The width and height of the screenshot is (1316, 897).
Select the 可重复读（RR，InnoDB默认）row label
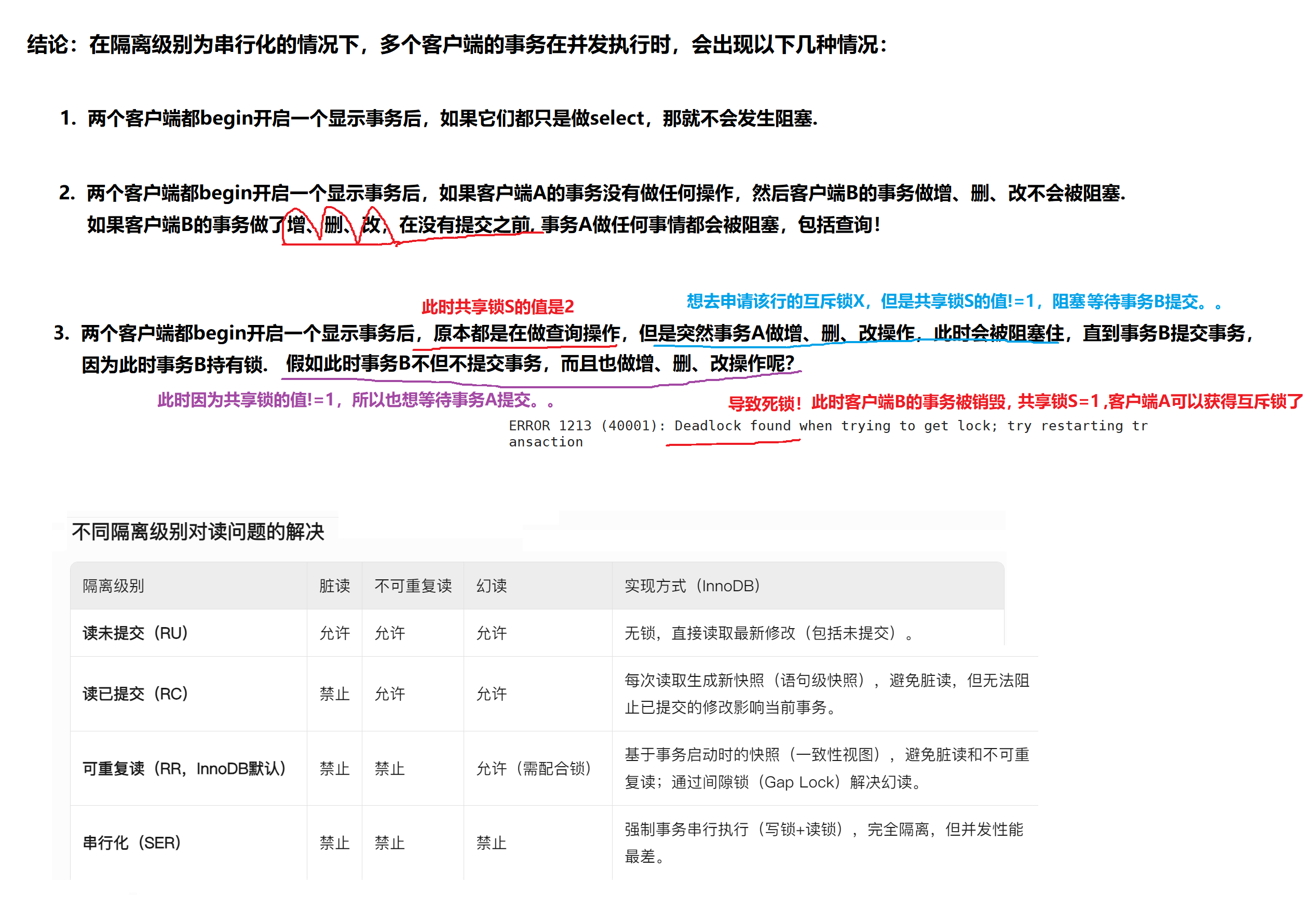click(x=182, y=769)
